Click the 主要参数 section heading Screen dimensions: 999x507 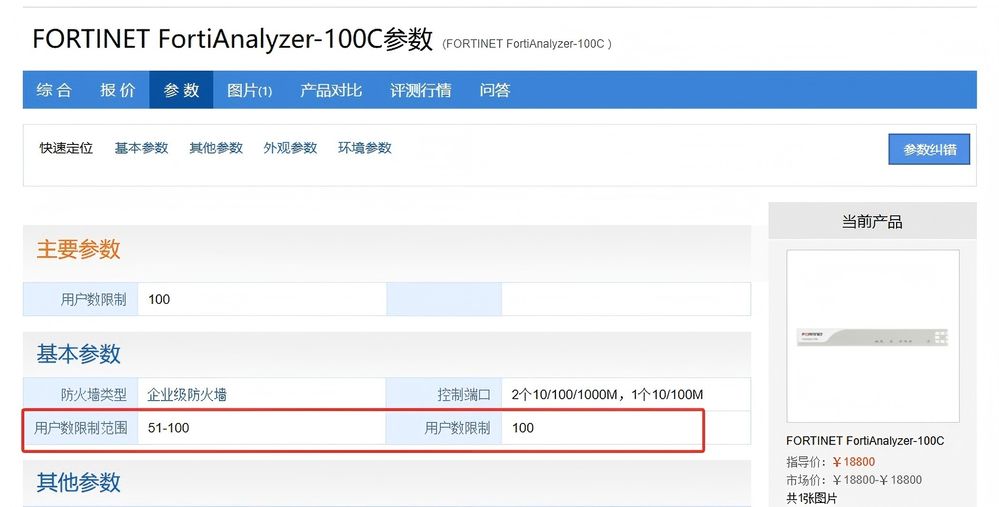click(78, 249)
